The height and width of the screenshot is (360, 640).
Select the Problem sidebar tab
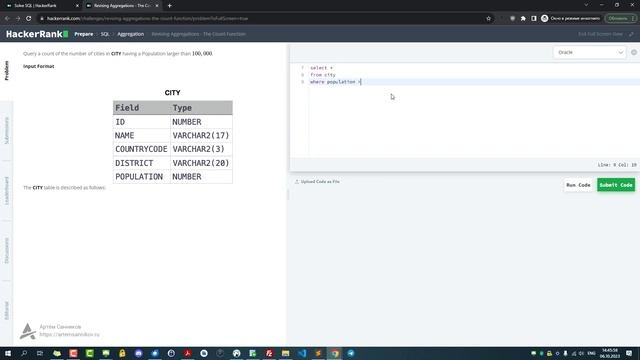click(6, 71)
